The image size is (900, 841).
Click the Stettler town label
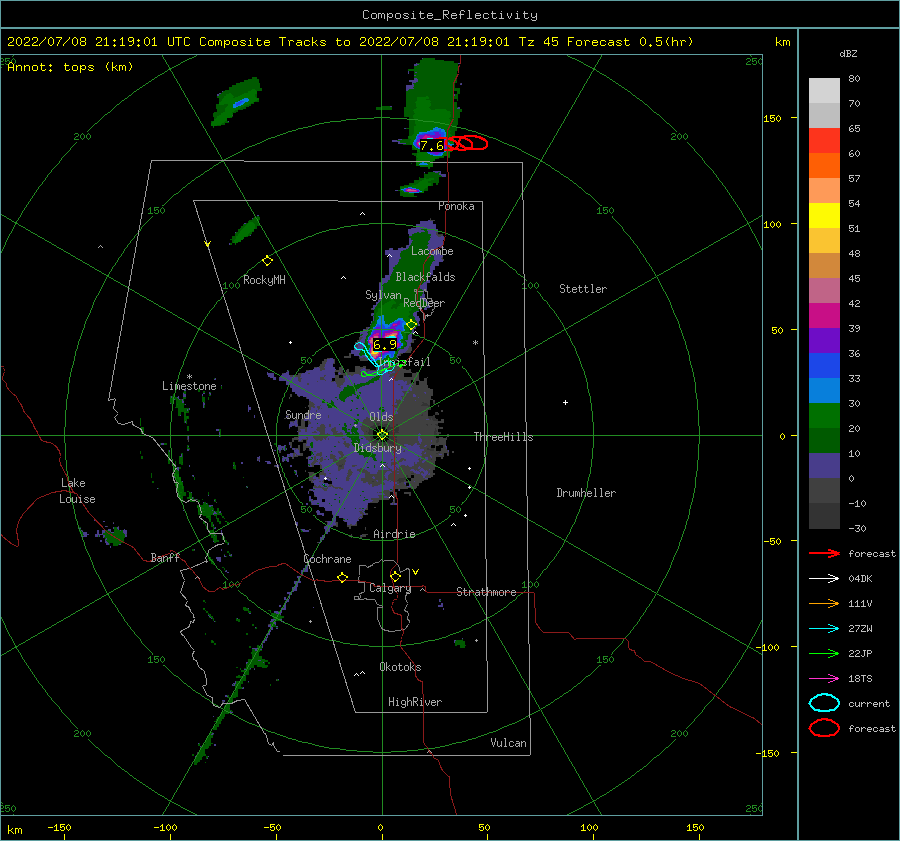(x=583, y=289)
